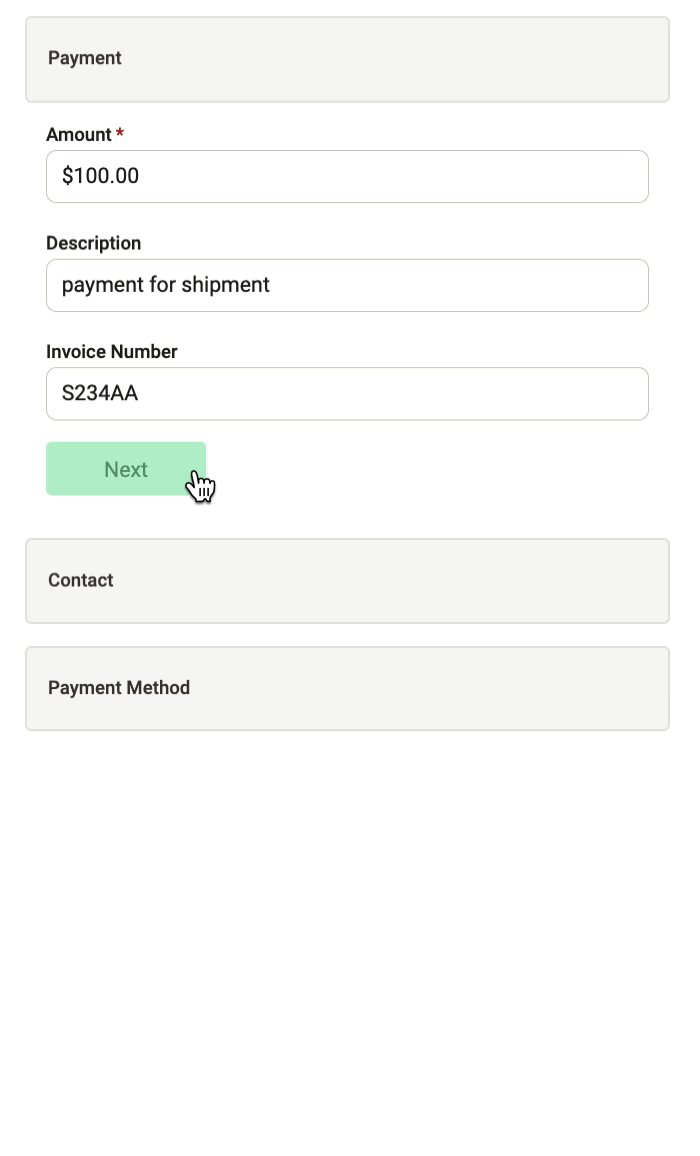Click the Description field label
Viewport: 700px width, 1156px height.
94,243
